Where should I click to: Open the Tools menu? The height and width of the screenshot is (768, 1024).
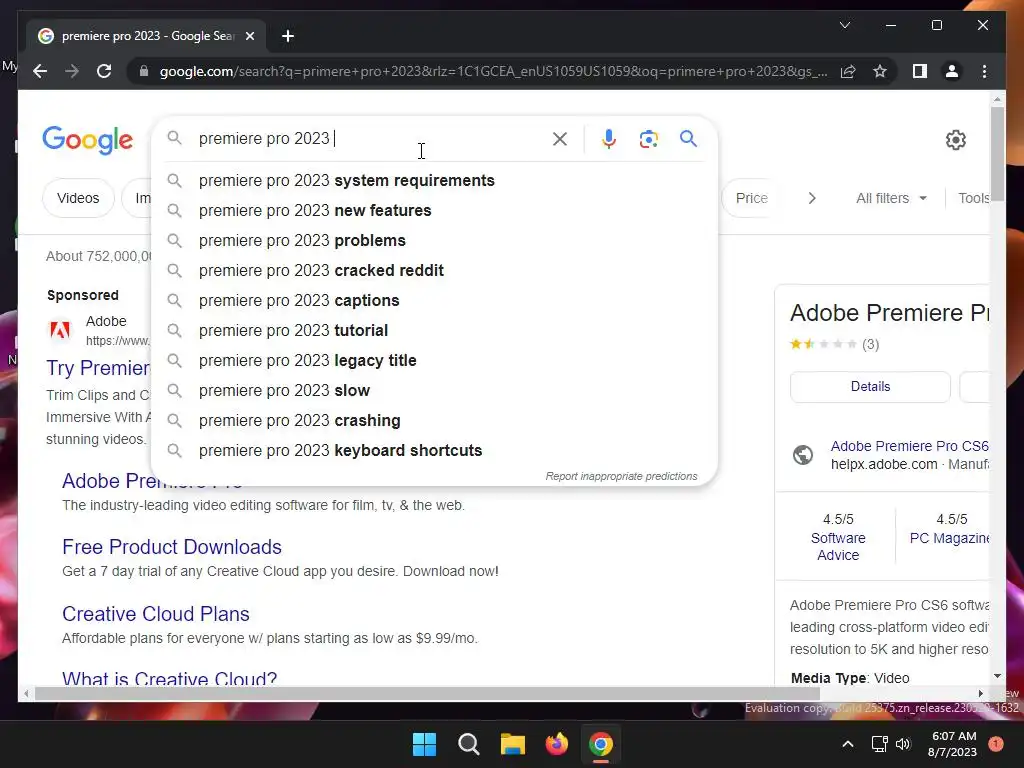coord(973,198)
